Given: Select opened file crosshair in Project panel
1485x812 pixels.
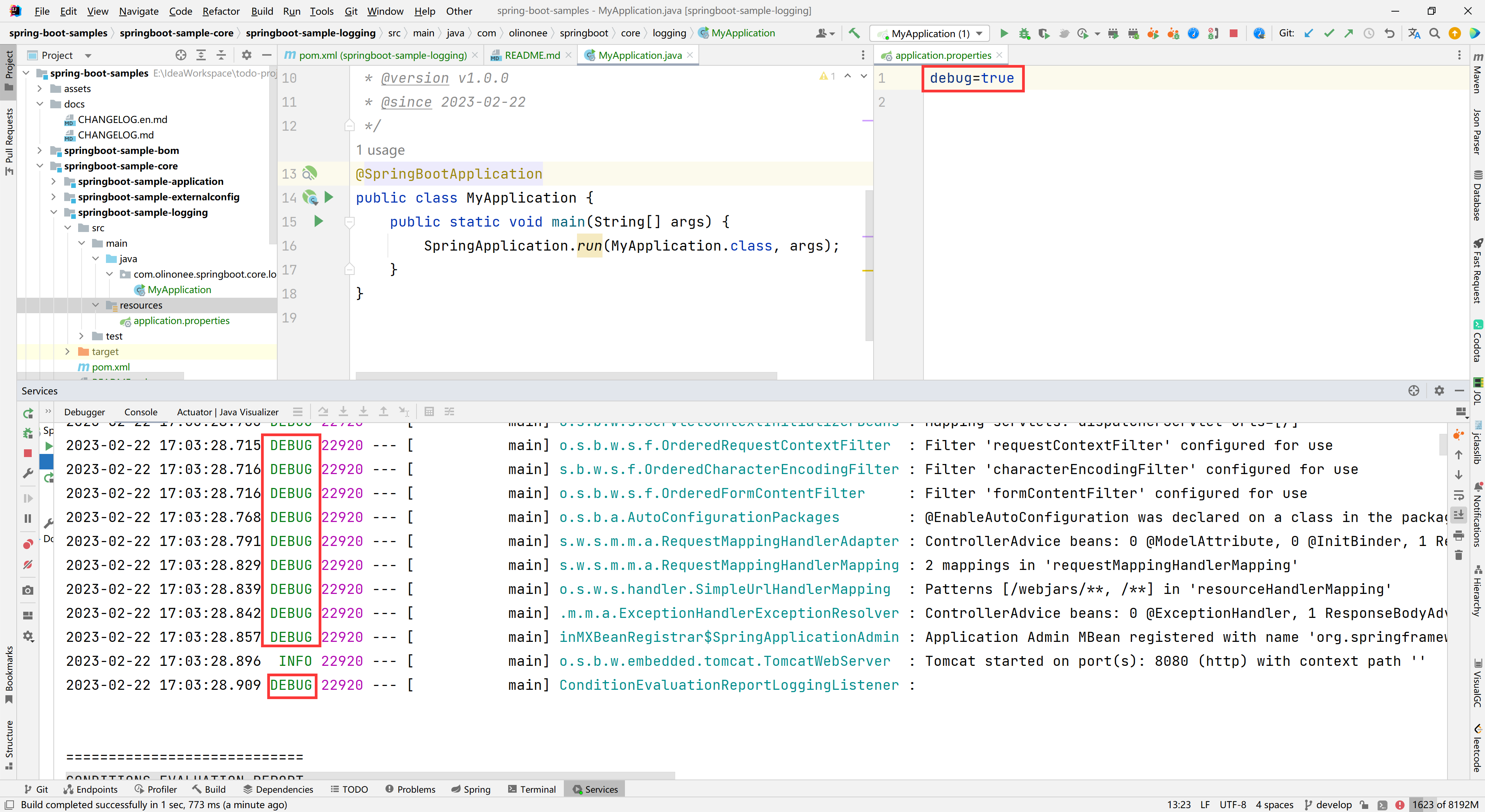Looking at the screenshot, I should pos(181,55).
